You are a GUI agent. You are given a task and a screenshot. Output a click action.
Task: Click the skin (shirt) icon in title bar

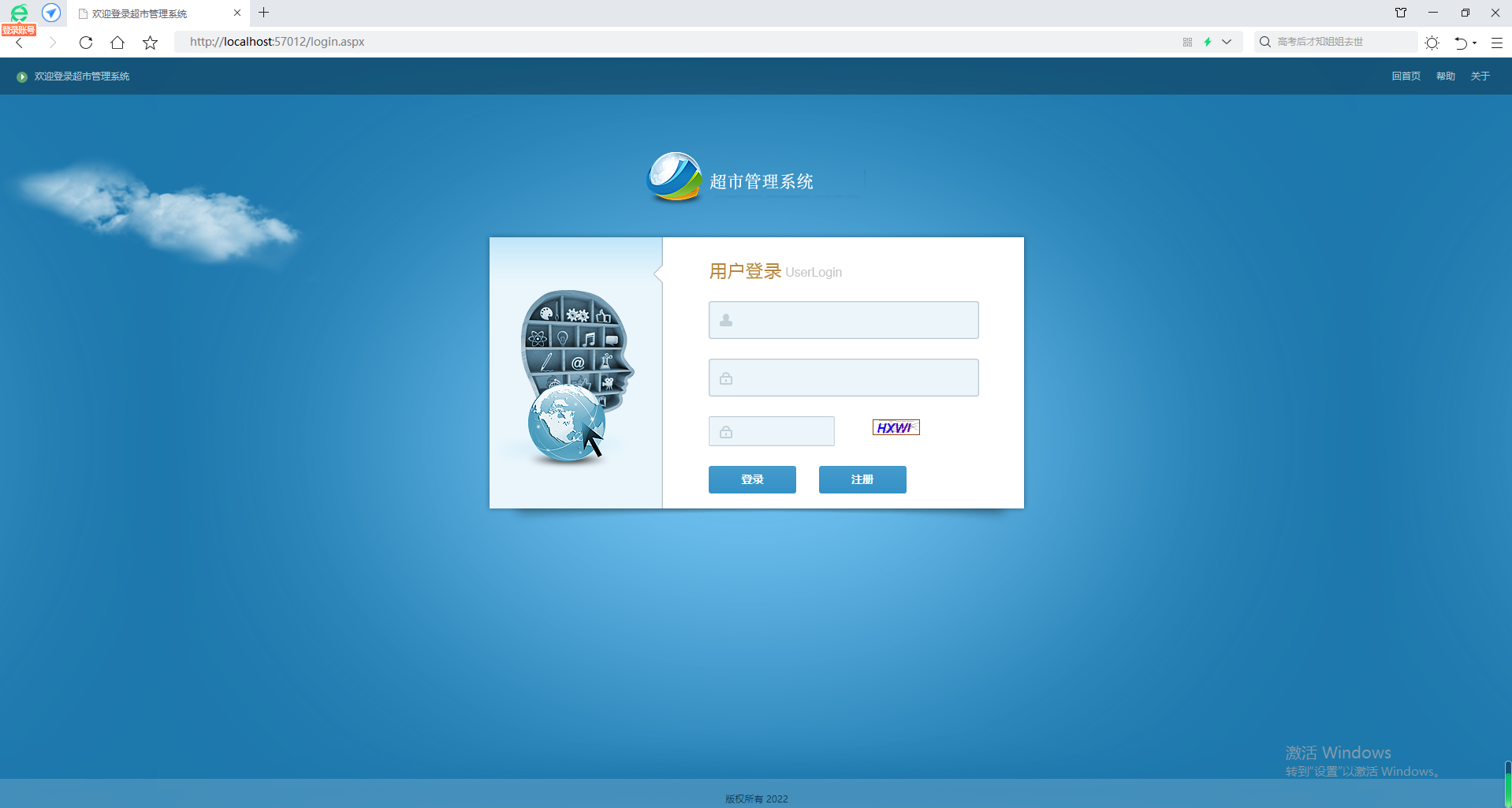coord(1401,13)
